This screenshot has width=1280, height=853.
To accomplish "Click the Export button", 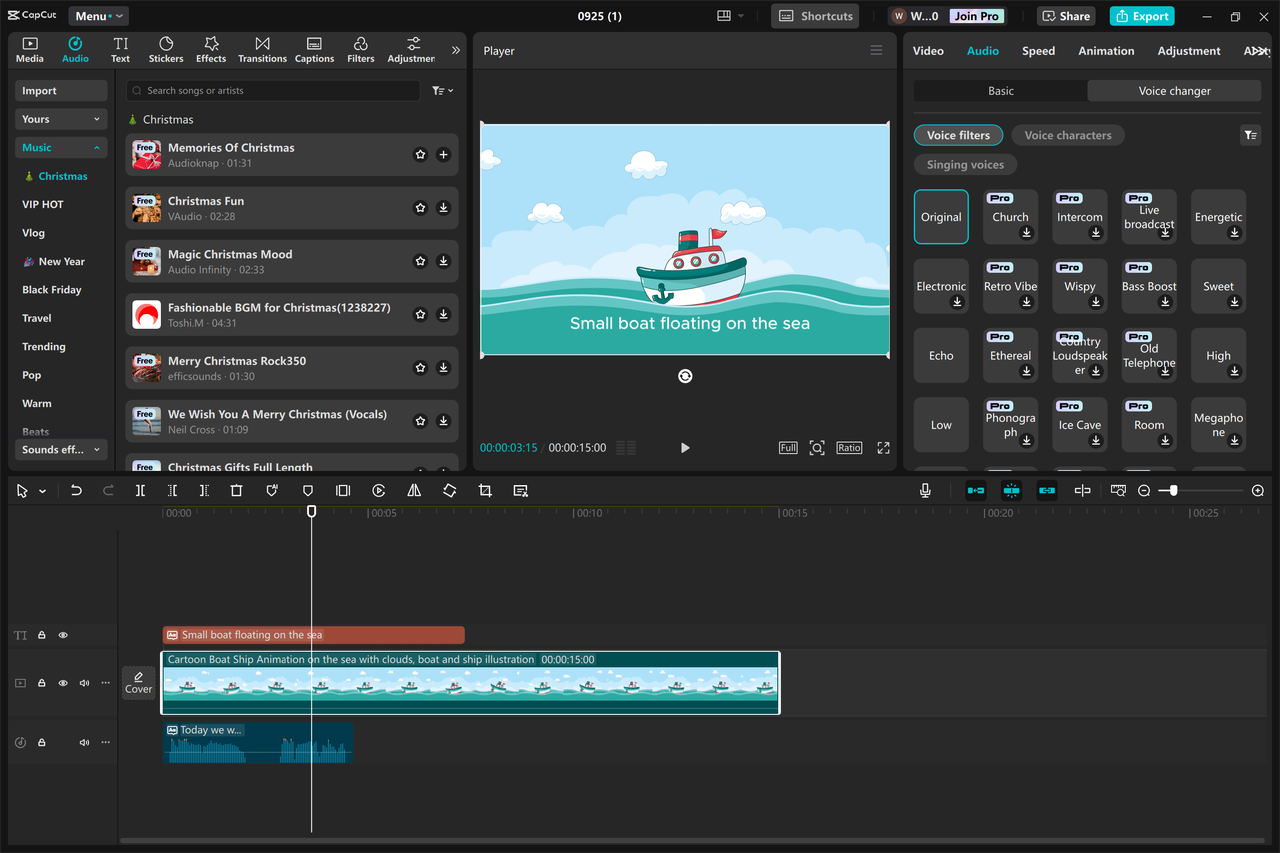I will [x=1141, y=16].
